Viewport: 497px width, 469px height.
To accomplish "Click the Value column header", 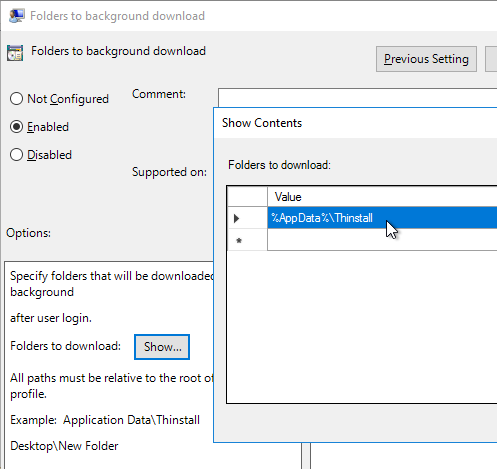I will pyautogui.click(x=382, y=197).
